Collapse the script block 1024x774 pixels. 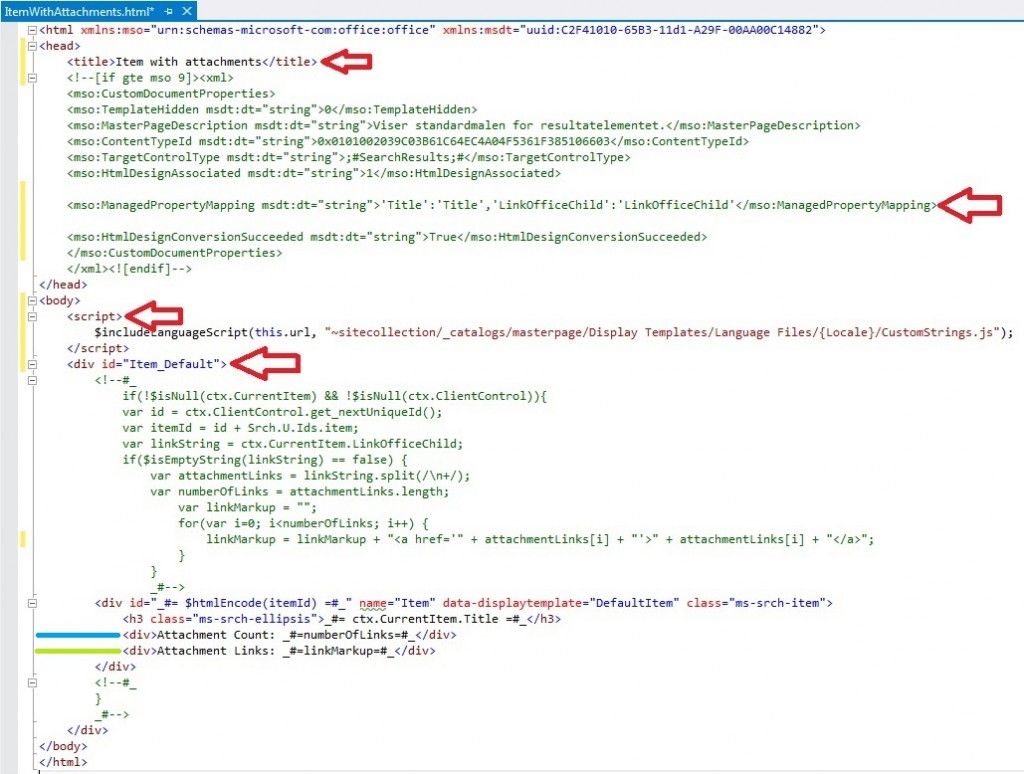[33, 316]
